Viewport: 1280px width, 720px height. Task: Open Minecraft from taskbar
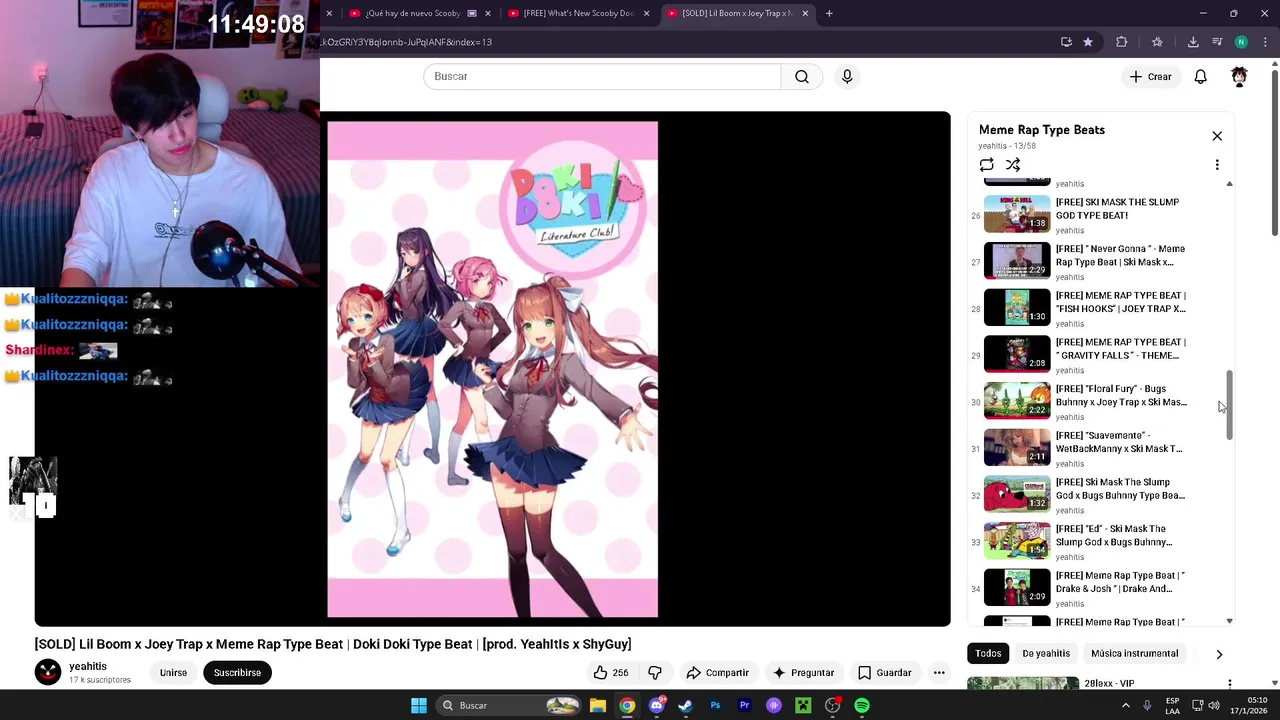[x=803, y=706]
